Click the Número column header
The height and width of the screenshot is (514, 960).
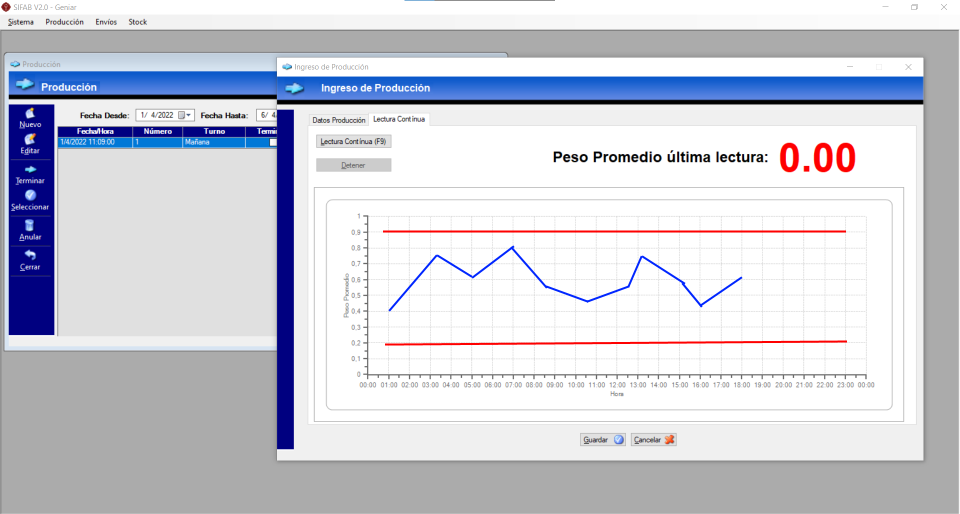pyautogui.click(x=157, y=132)
